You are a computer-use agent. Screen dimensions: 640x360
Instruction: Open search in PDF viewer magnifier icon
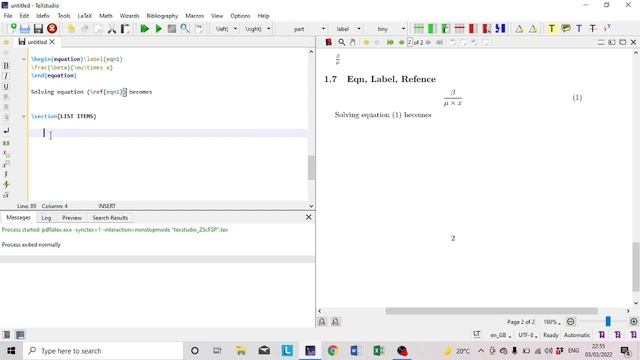(342, 42)
